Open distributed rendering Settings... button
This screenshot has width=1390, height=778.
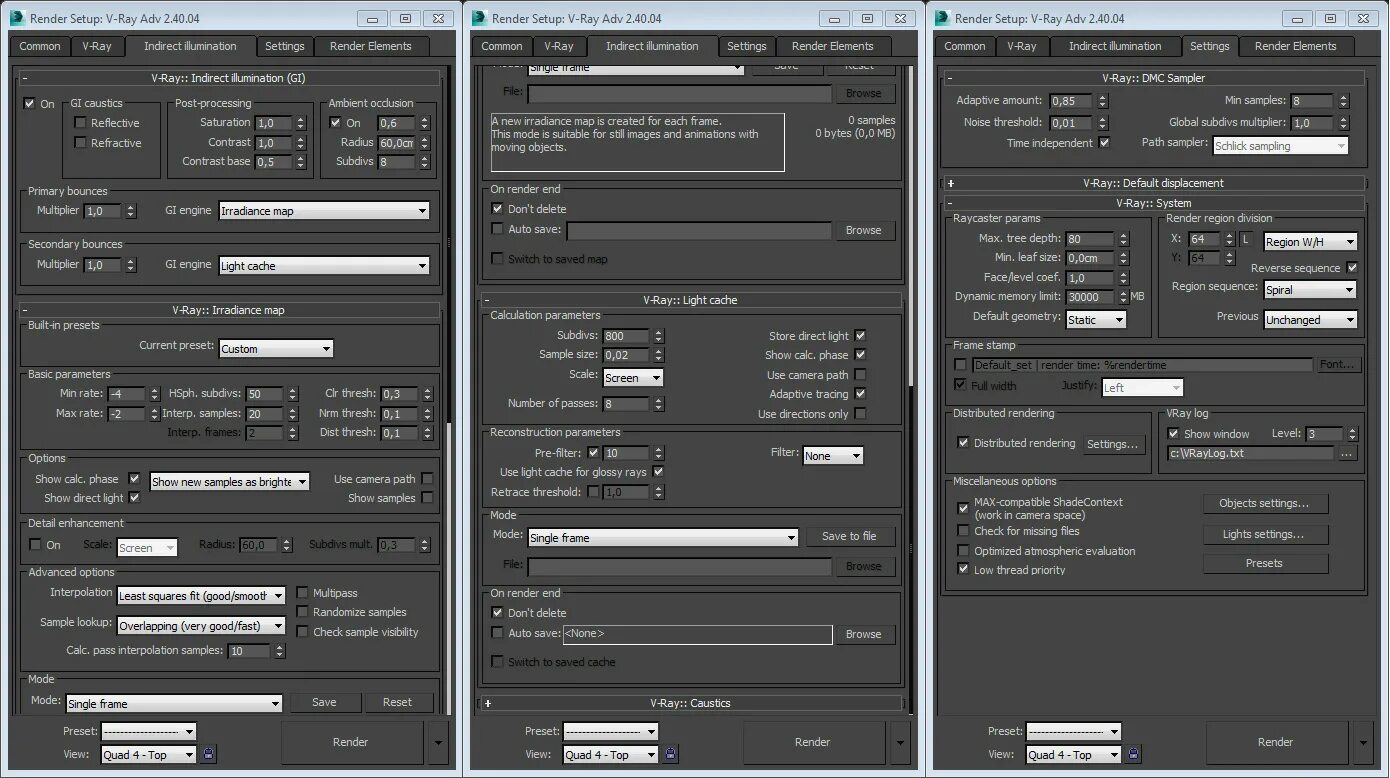(x=1112, y=444)
